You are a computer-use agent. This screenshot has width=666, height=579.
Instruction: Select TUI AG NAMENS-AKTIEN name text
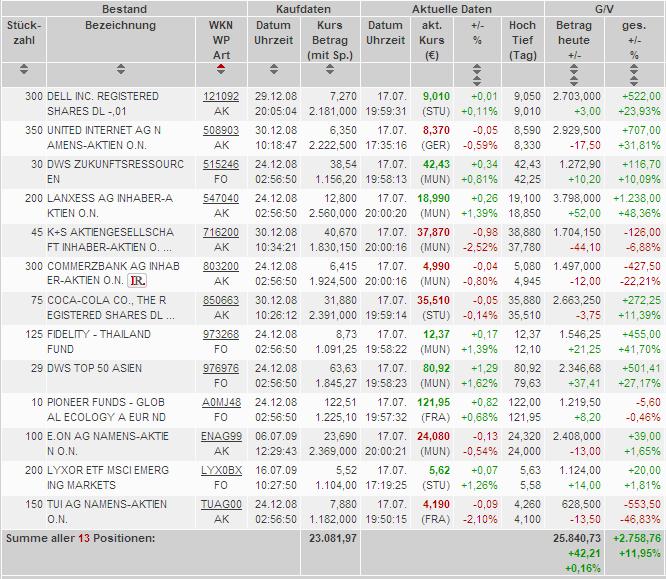click(107, 511)
